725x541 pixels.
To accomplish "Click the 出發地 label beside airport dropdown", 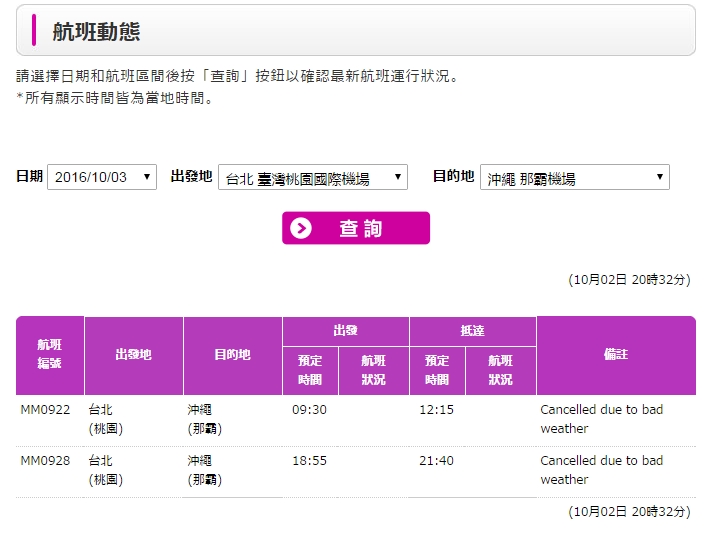I will point(191,176).
